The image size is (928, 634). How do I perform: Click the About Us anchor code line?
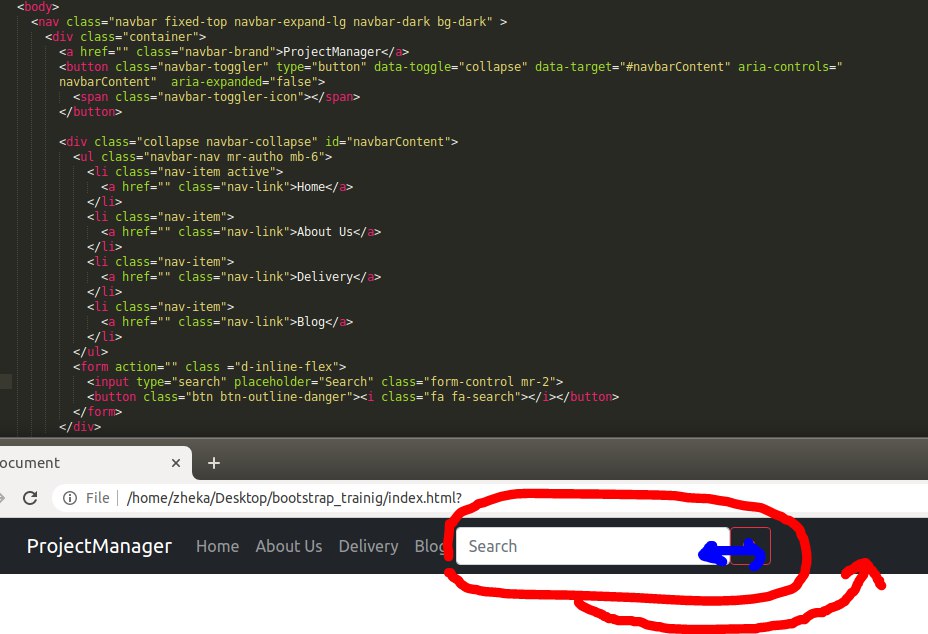tap(241, 231)
